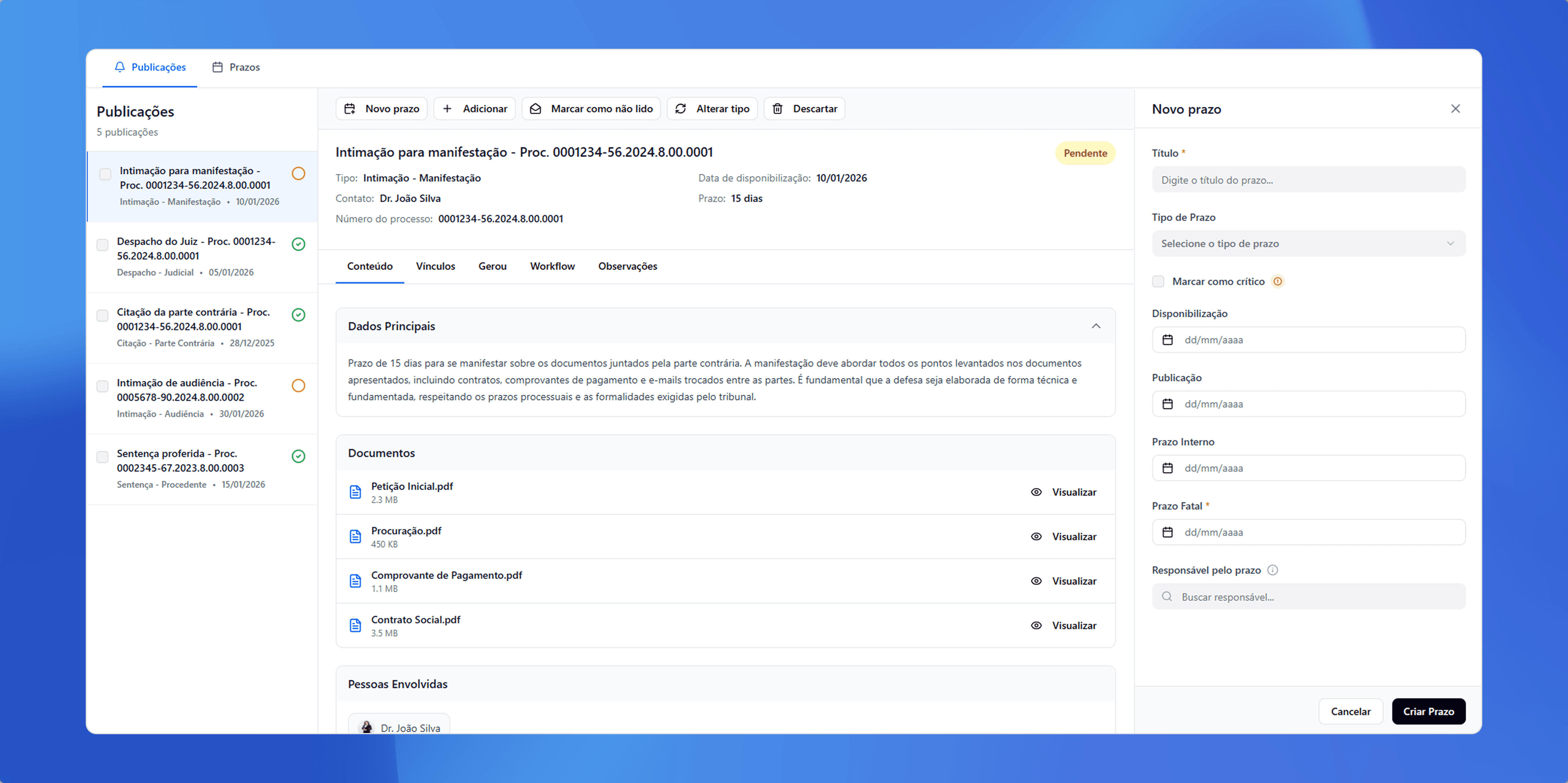Switch to the Publicações tab
This screenshot has height=783, width=1568.
(150, 67)
